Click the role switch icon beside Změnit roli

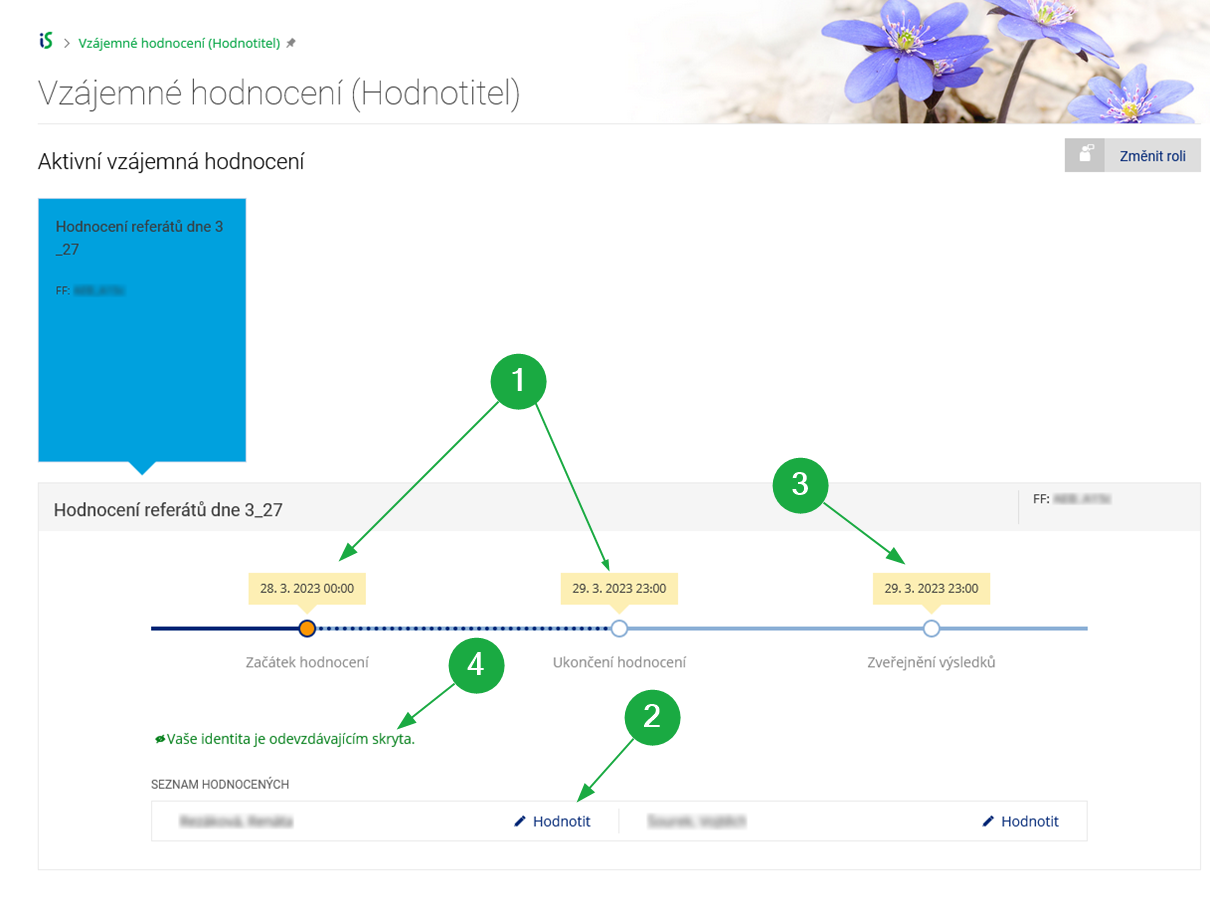(1085, 155)
